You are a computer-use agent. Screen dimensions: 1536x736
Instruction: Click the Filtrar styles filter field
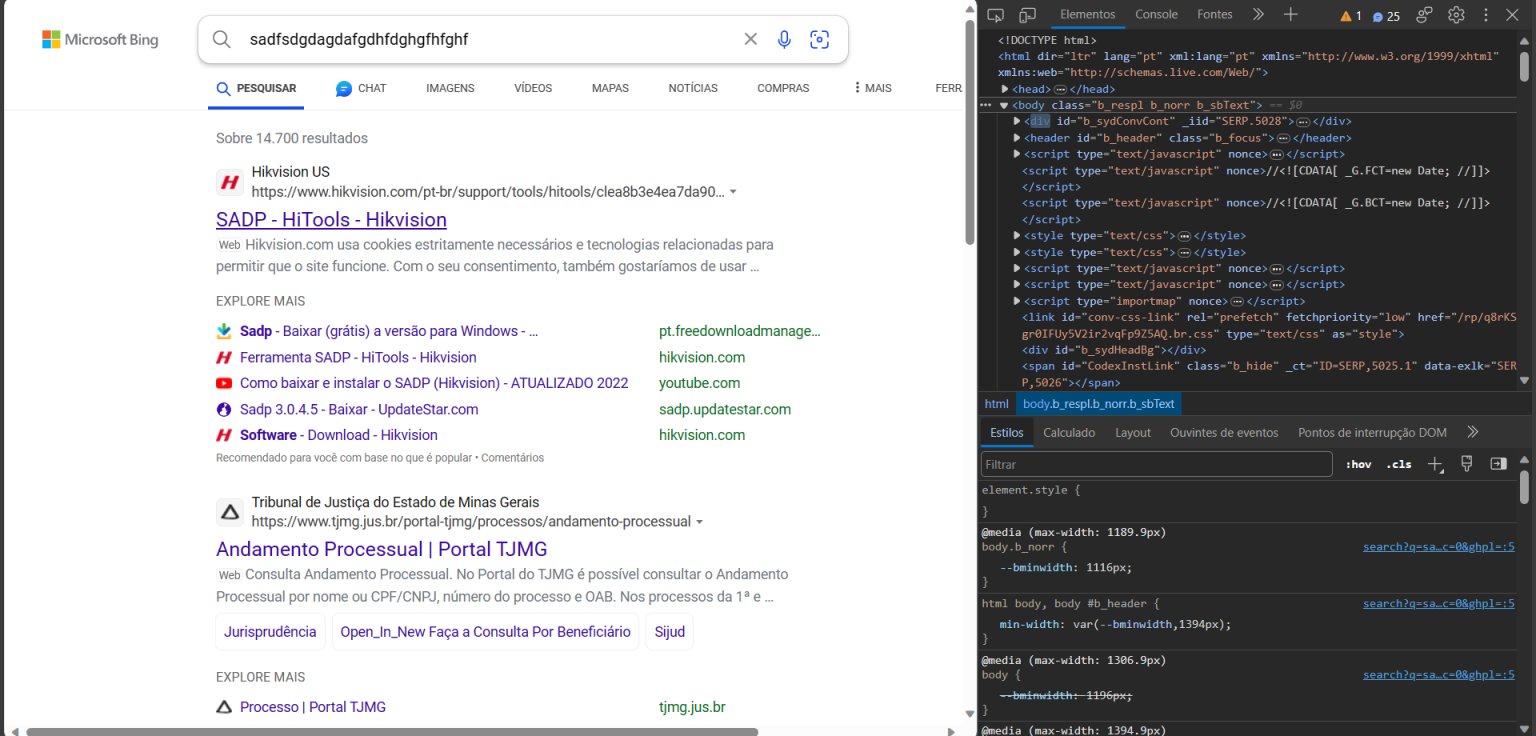click(x=1156, y=464)
